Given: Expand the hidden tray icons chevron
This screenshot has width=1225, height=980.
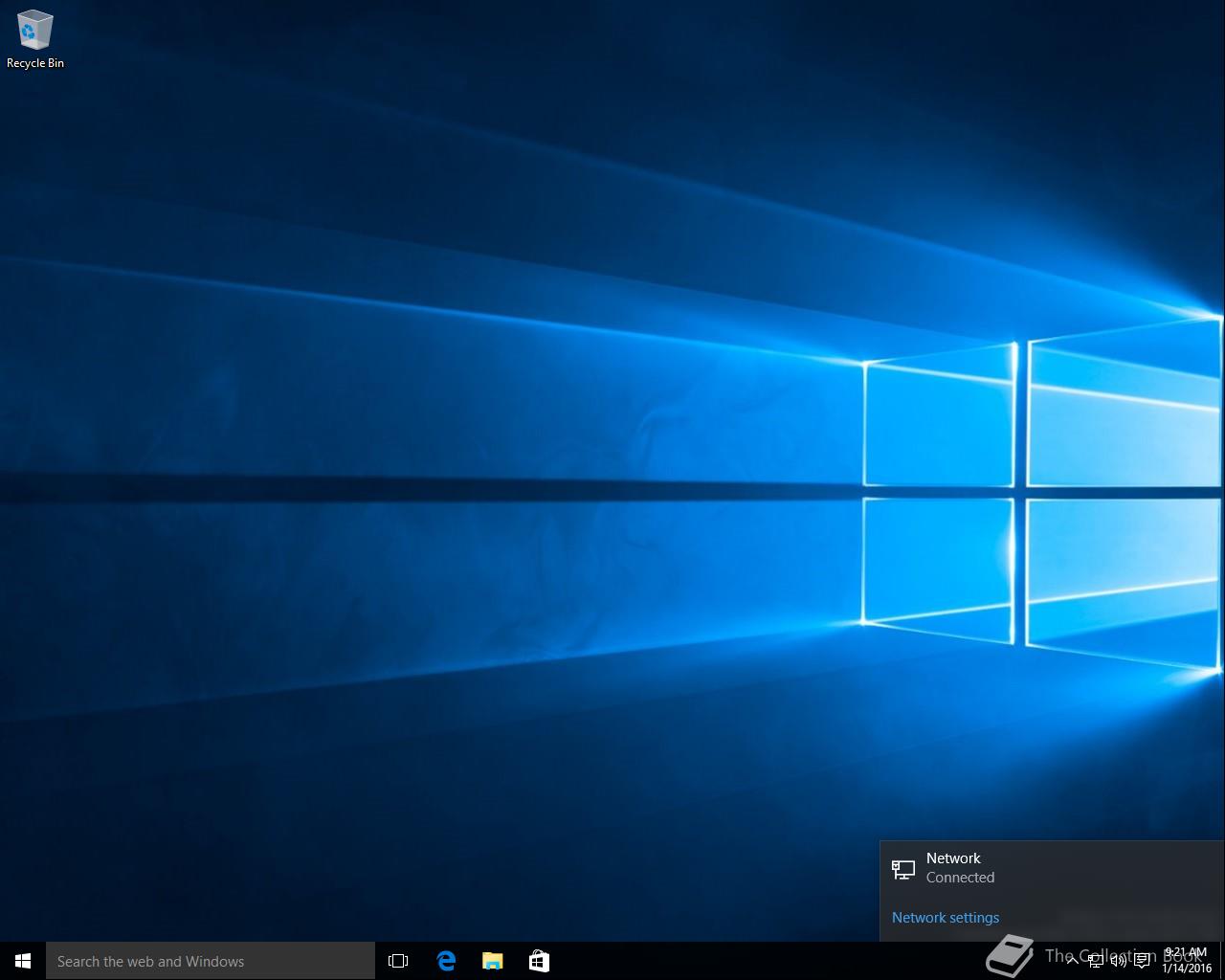Looking at the screenshot, I should 1072,961.
